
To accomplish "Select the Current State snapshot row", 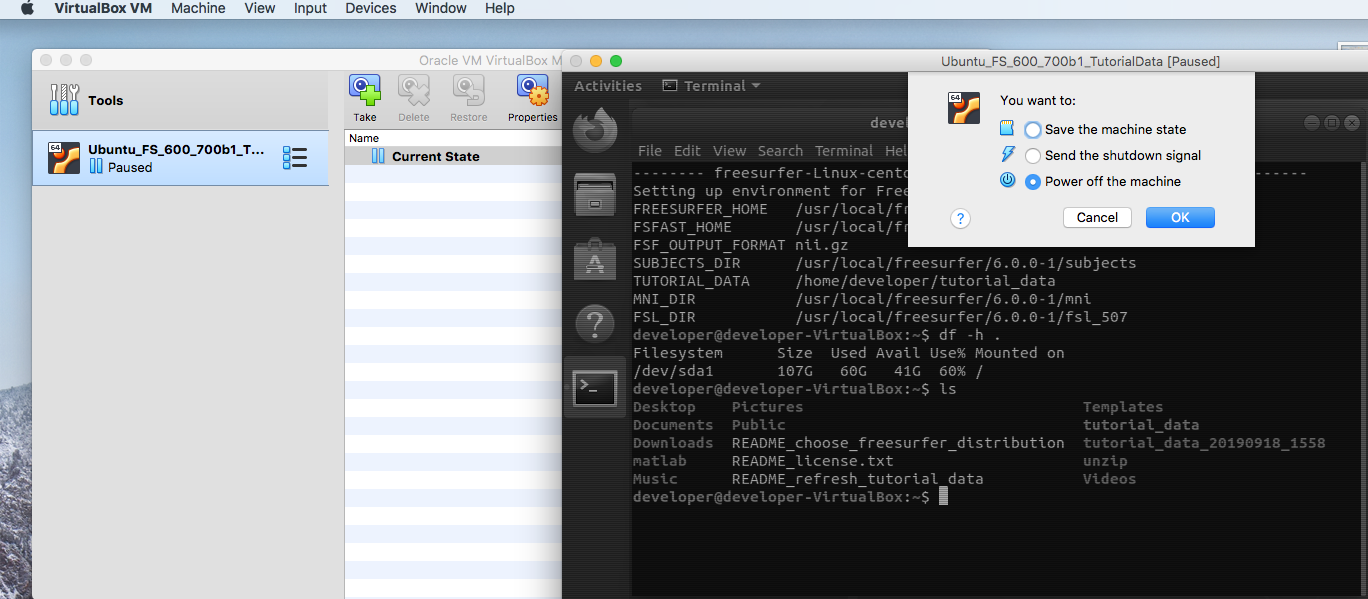I will pos(435,157).
